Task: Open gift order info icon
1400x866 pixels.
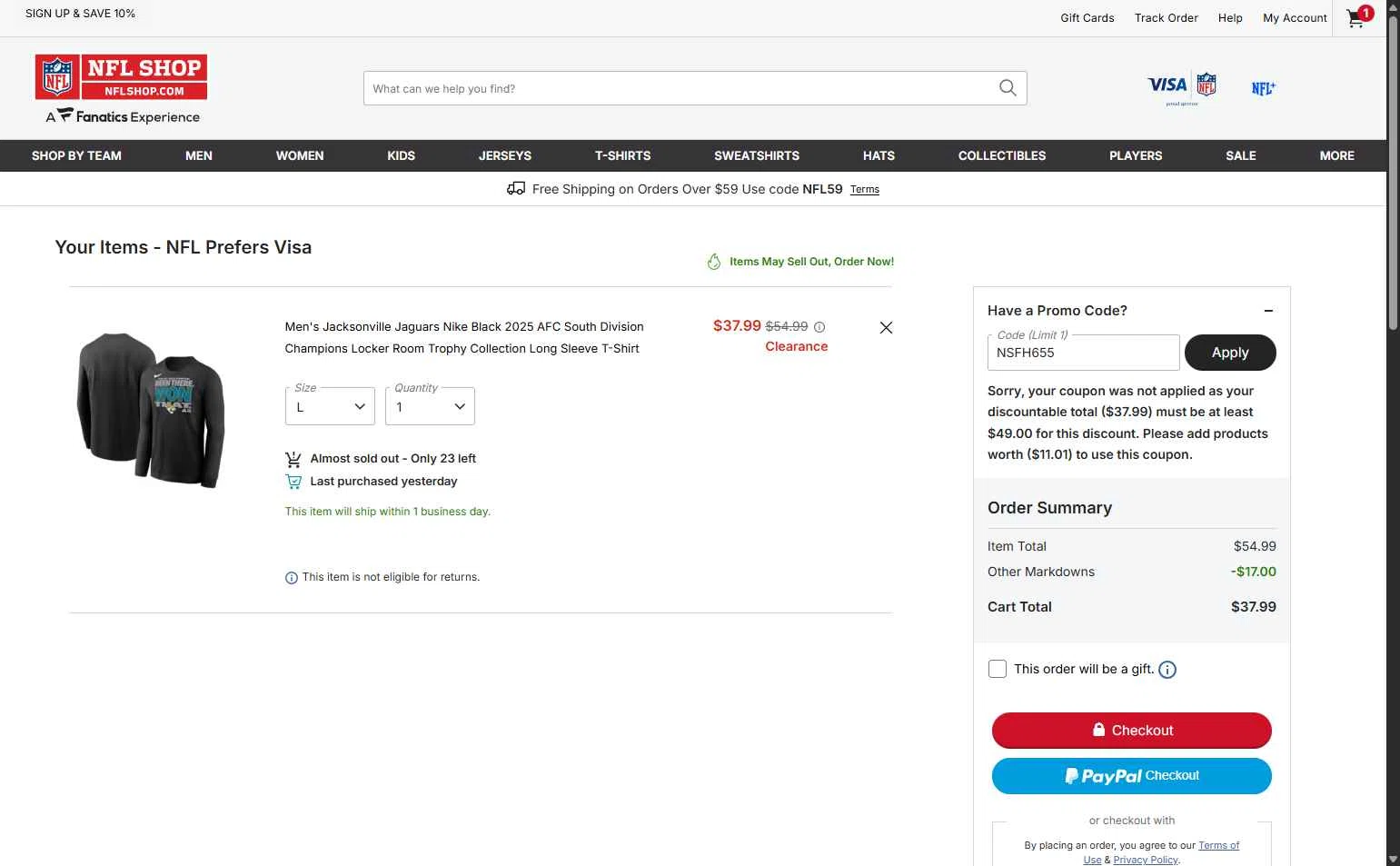Action: pos(1167,670)
